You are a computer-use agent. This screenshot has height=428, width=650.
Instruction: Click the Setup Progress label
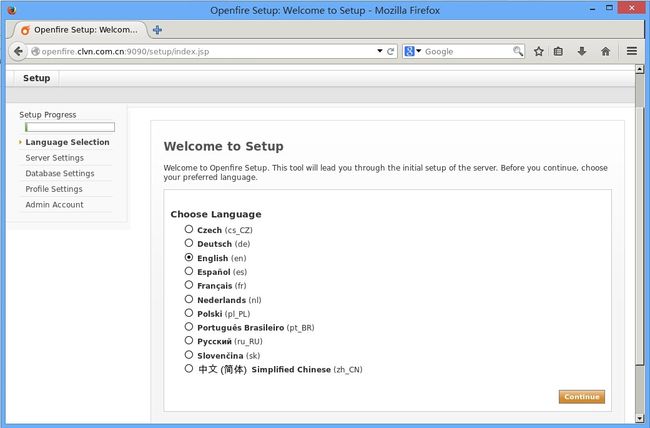(x=48, y=114)
